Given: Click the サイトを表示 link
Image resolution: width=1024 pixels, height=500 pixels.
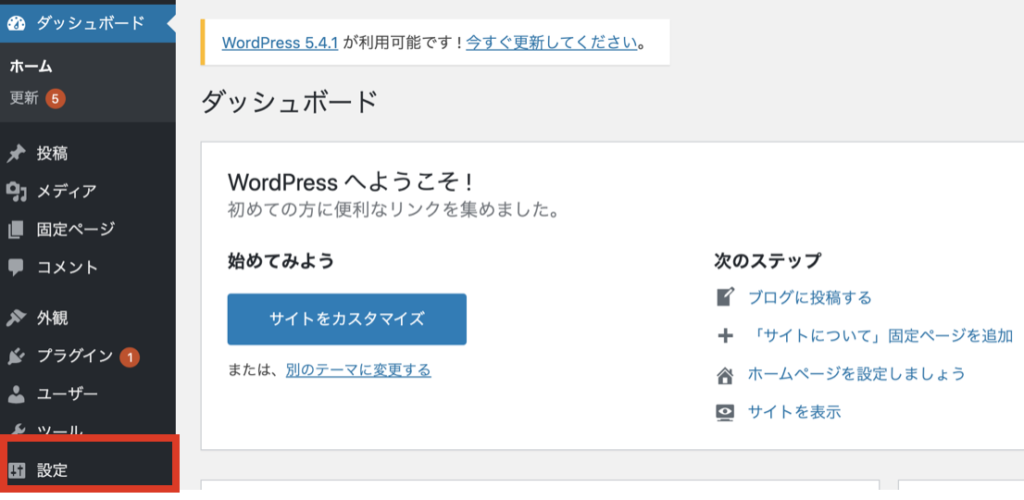Looking at the screenshot, I should (794, 413).
